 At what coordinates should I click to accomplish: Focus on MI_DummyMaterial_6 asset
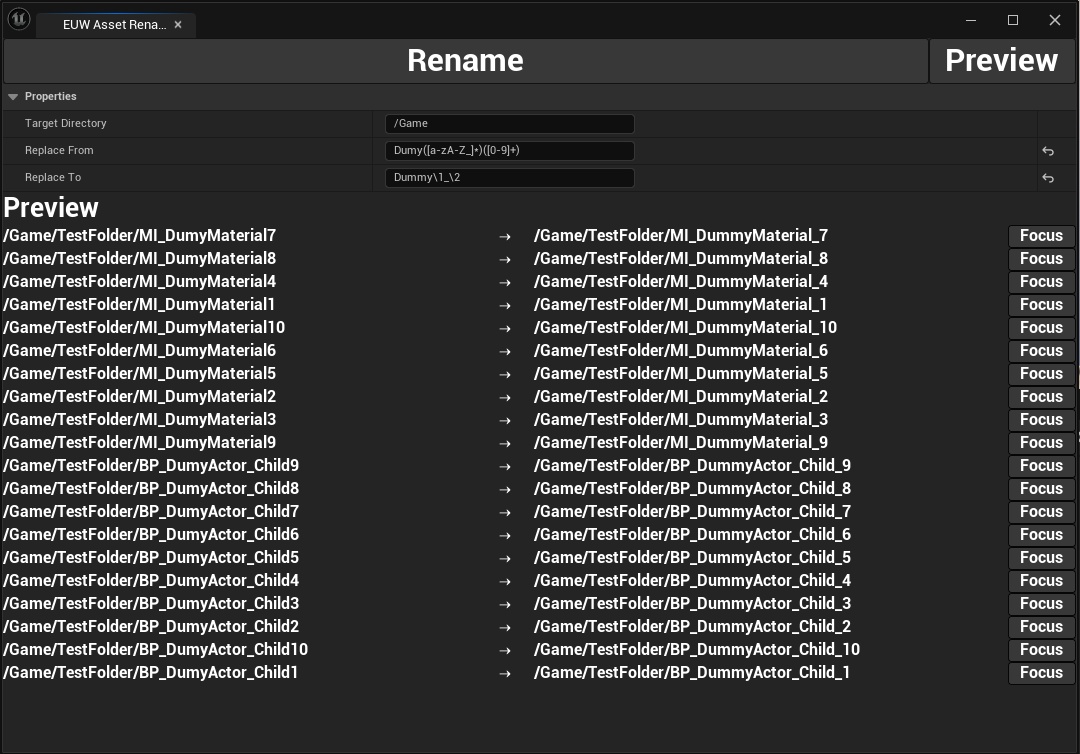pos(1041,350)
